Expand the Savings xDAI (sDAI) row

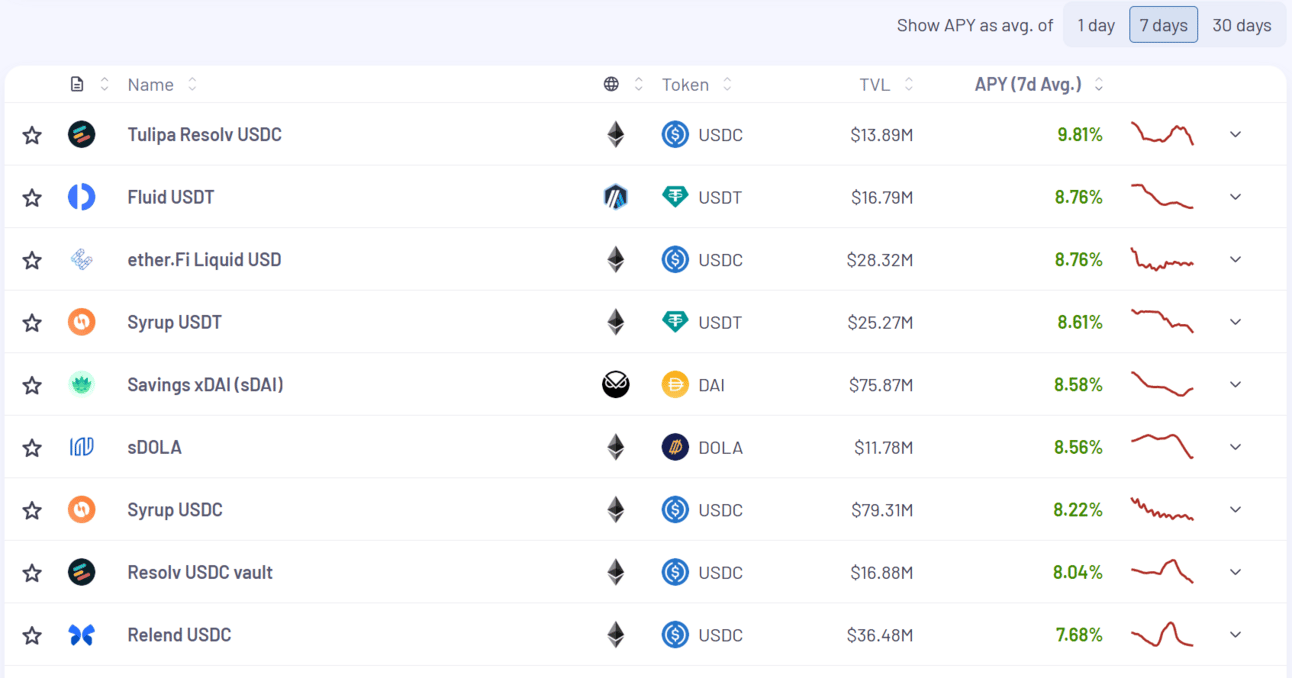click(1235, 385)
